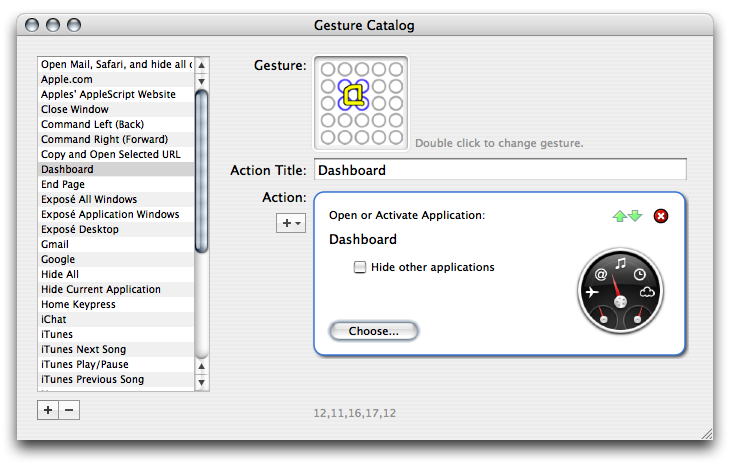Viewport: 739px width, 465px height.
Task: Click the green down arrow in action panel
Action: 634,216
